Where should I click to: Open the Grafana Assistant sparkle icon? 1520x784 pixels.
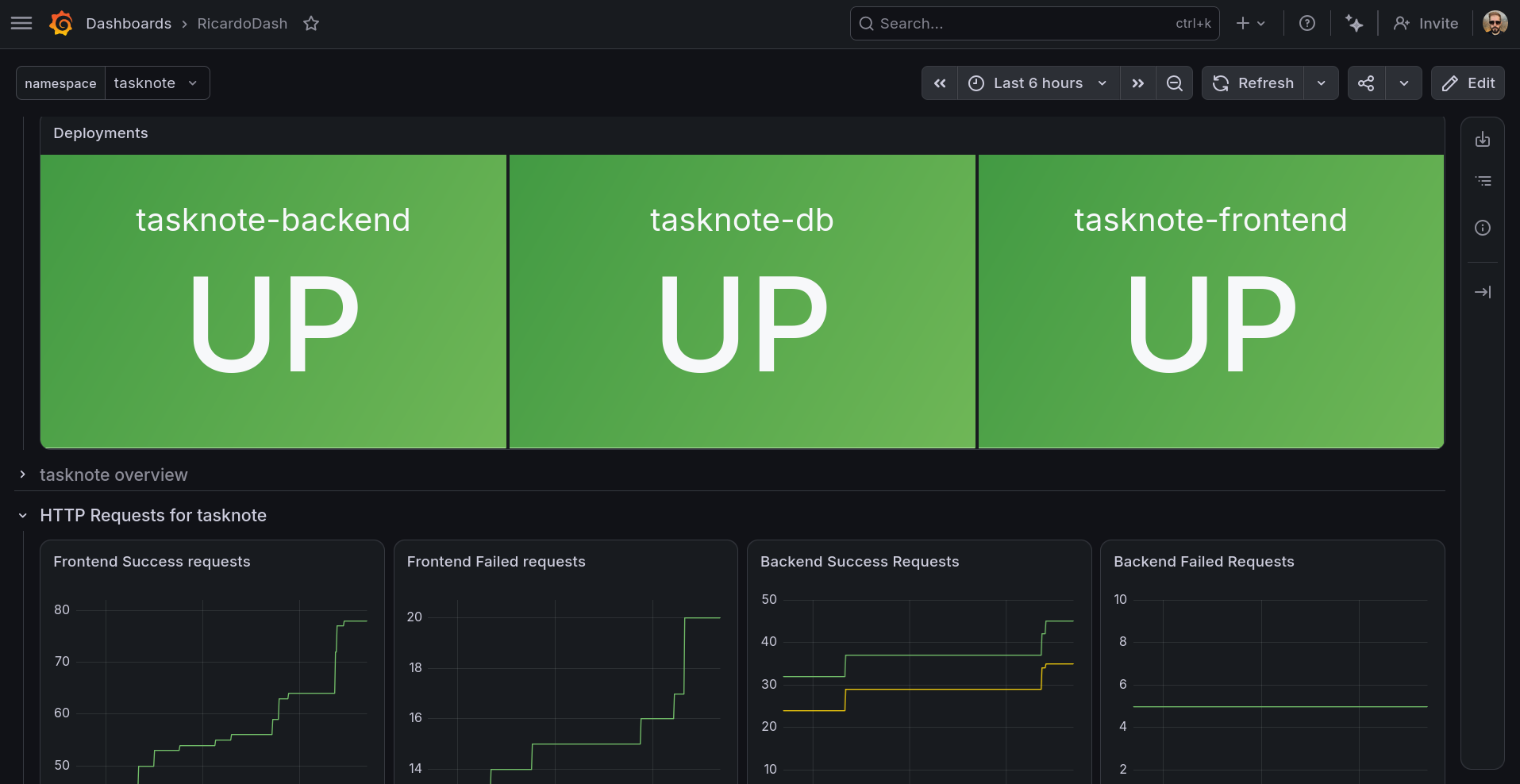[x=1354, y=24]
